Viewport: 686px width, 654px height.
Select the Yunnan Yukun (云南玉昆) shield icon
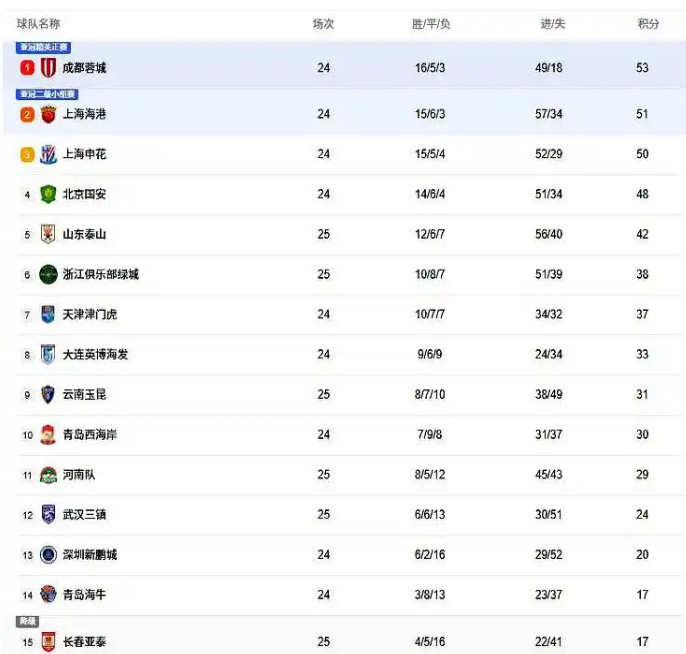click(x=48, y=395)
